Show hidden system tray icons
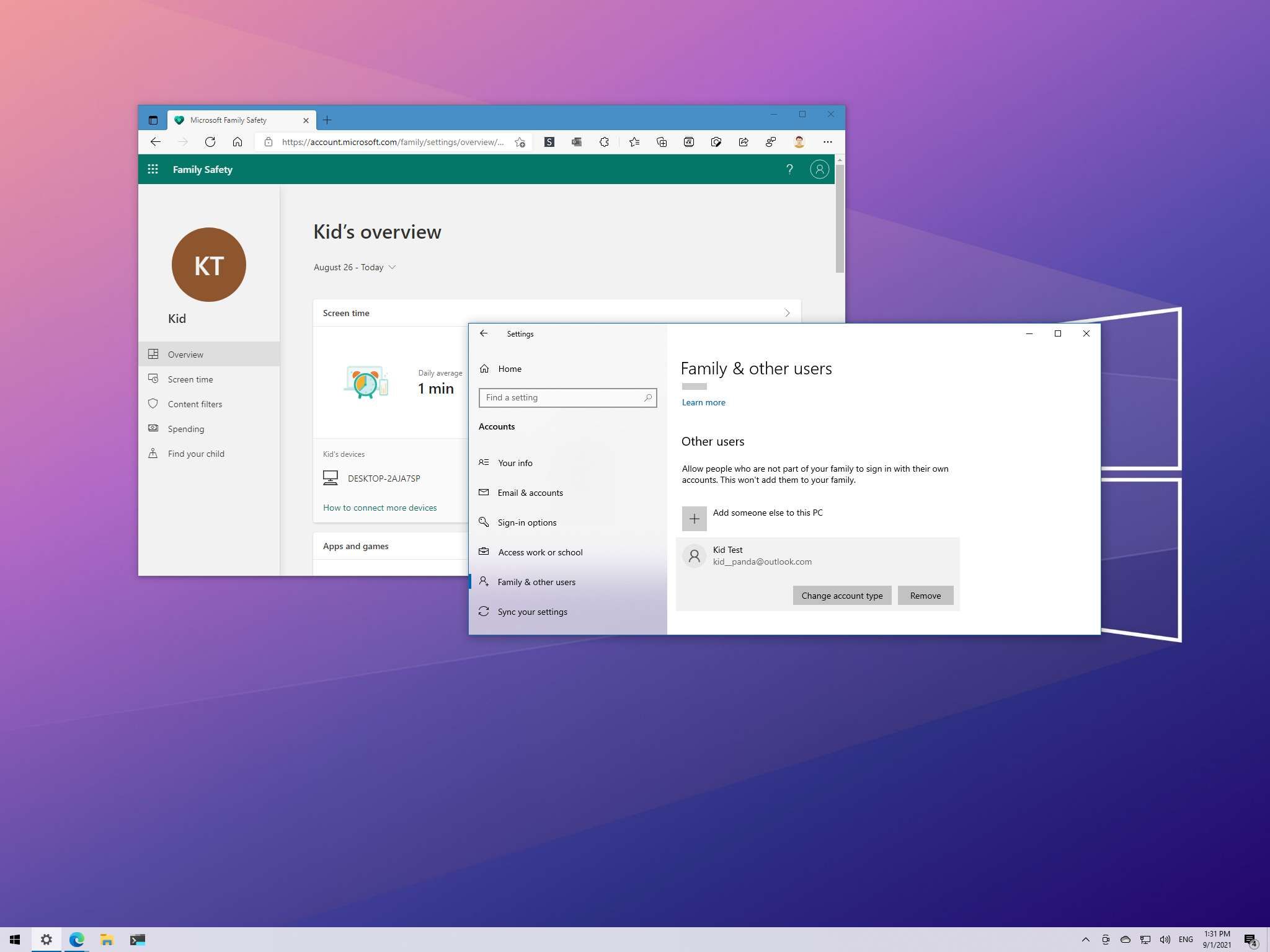The width and height of the screenshot is (1270, 952). pos(1085,940)
